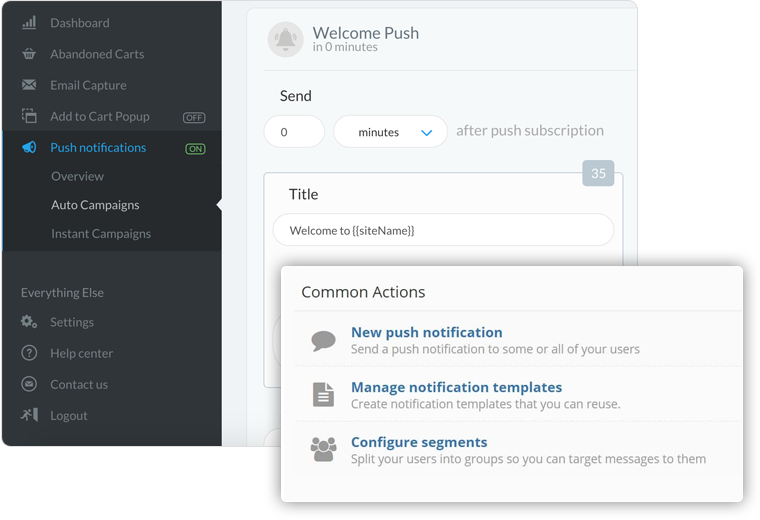The width and height of the screenshot is (760, 520).
Task: Open Dashboard in the sidebar
Action: [80, 23]
